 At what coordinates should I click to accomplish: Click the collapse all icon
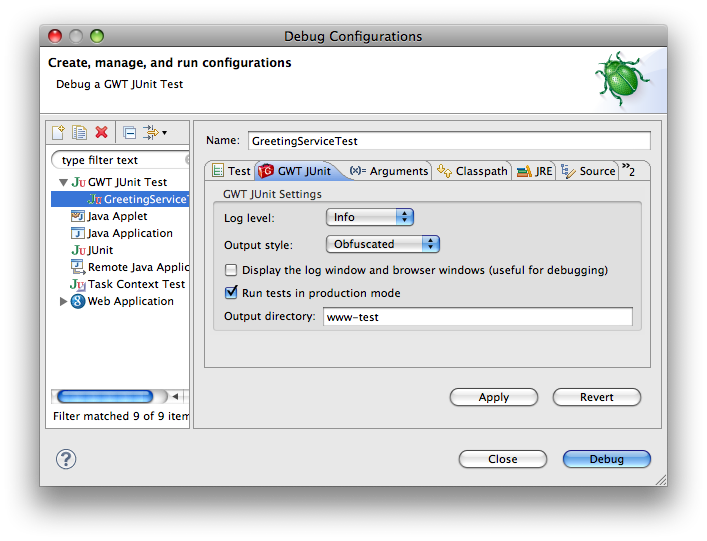129,132
